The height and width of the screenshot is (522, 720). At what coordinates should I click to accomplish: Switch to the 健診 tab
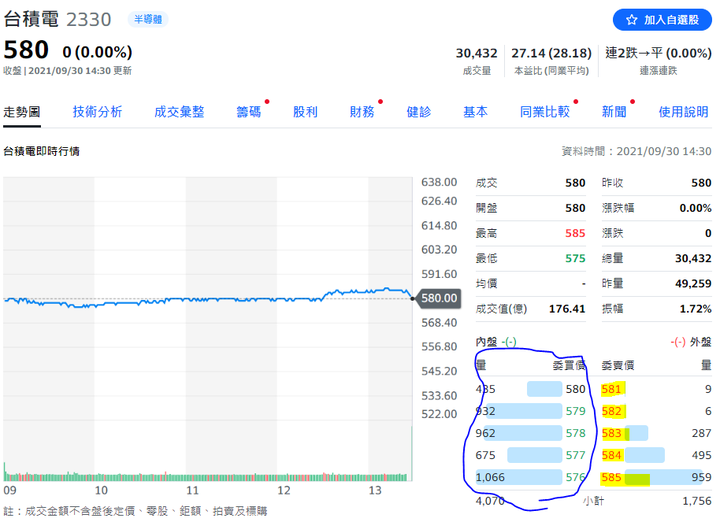(419, 112)
